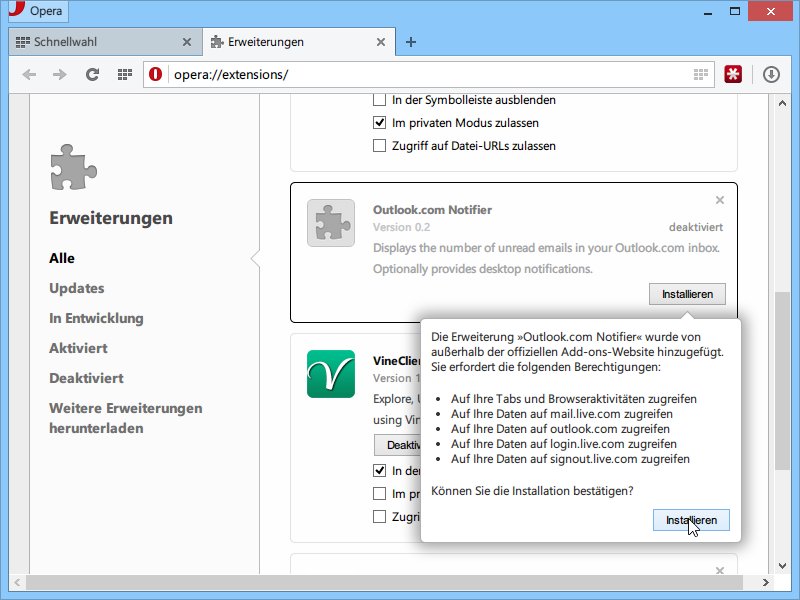
Task: Filter by Aktiviert extensions
Action: (78, 348)
